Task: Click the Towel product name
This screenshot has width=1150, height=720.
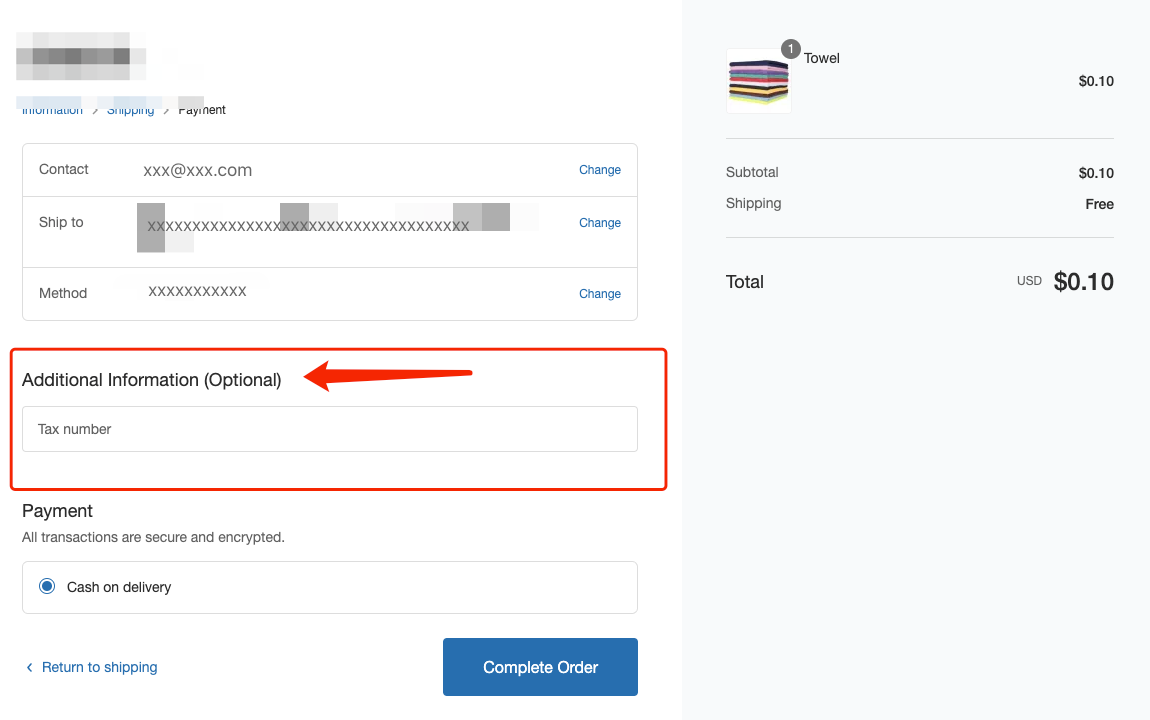Action: click(x=822, y=58)
